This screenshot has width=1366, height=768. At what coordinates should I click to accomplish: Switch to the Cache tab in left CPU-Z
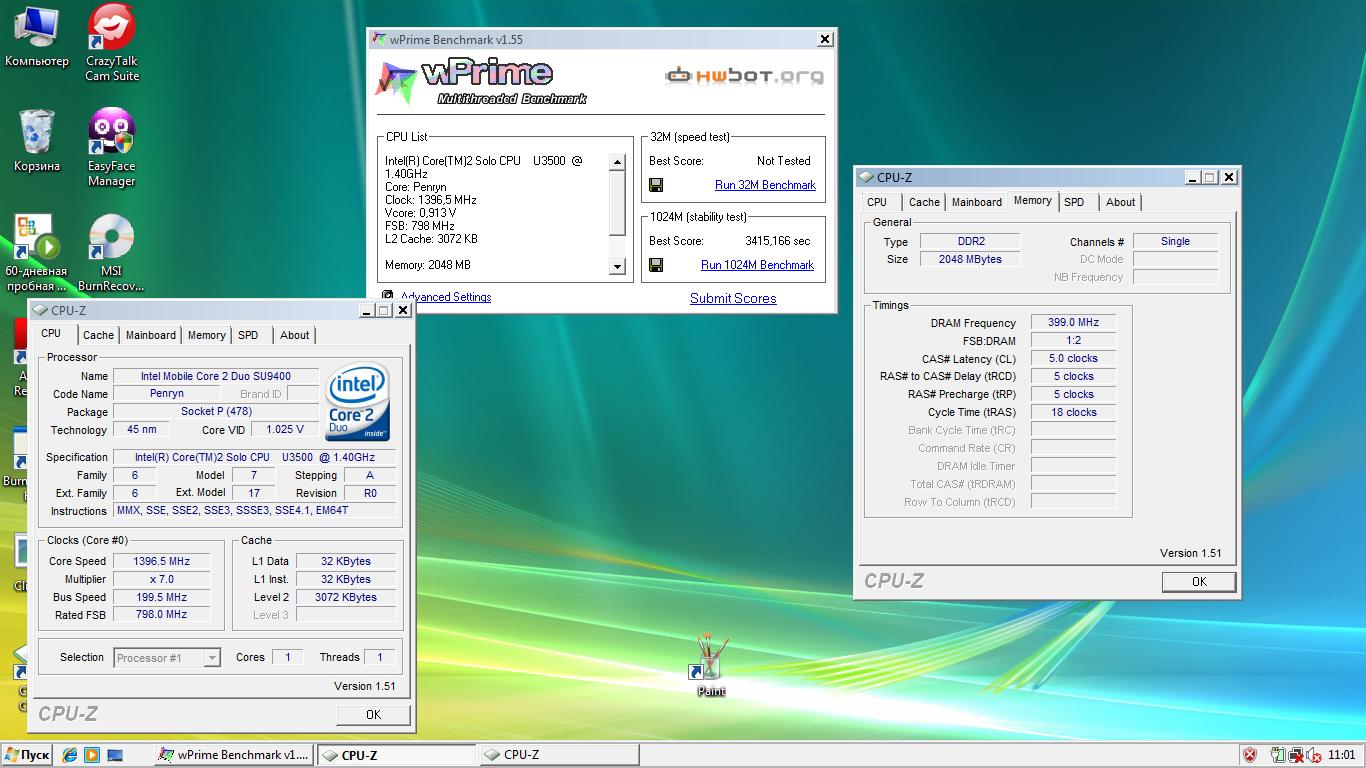pyautogui.click(x=98, y=335)
